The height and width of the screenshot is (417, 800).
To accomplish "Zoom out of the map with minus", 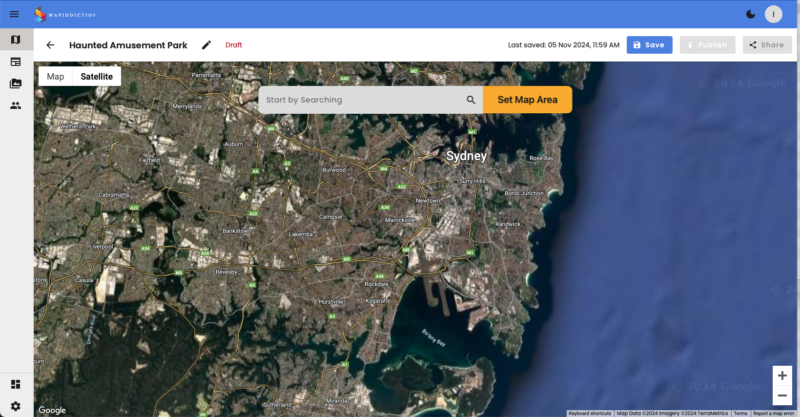I will coord(782,396).
